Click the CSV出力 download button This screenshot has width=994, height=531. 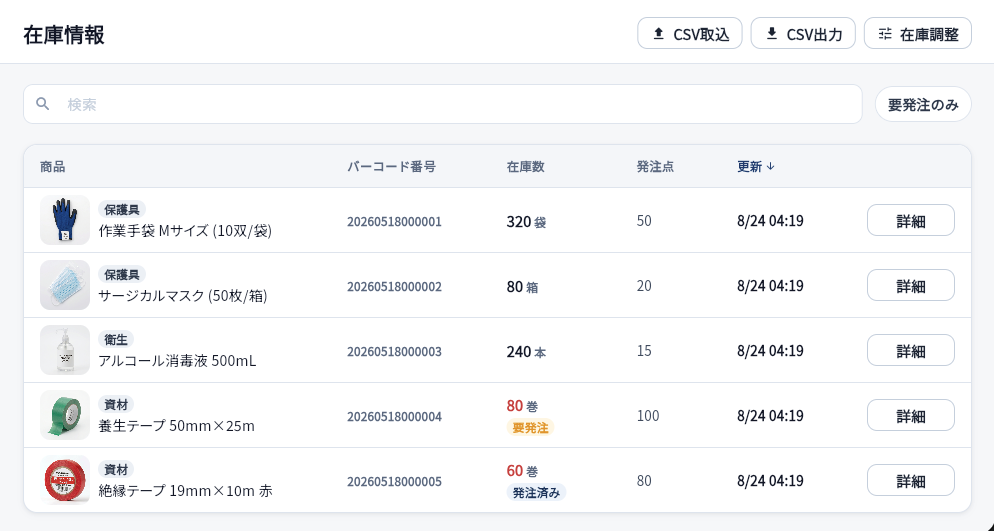[x=803, y=34]
